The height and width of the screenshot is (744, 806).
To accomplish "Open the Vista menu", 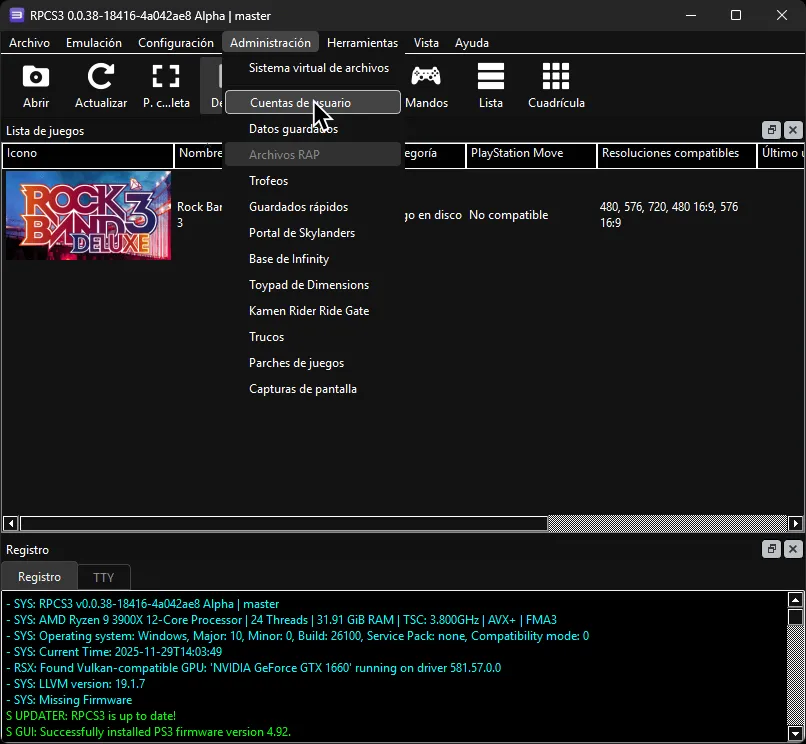I will [426, 43].
